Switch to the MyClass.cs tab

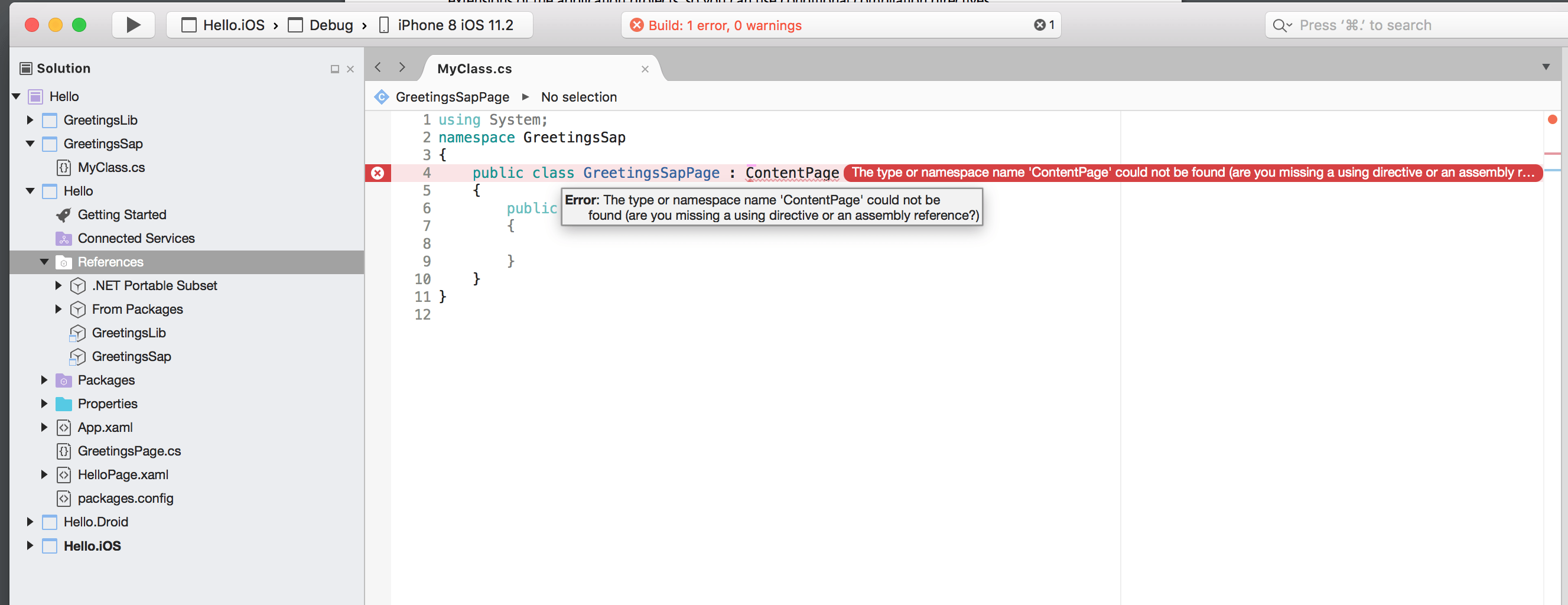coord(475,69)
